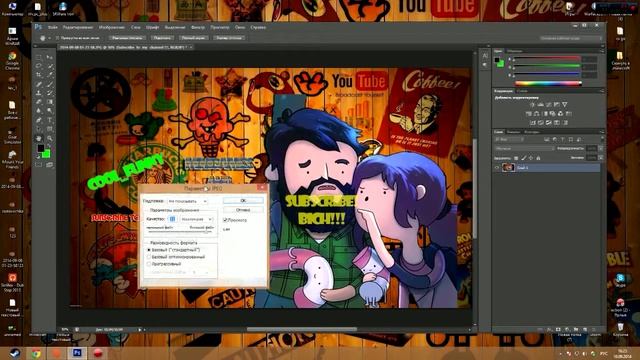Open quality preset dropdown in JPEG dialog
The height and width of the screenshot is (360, 640).
point(197,219)
